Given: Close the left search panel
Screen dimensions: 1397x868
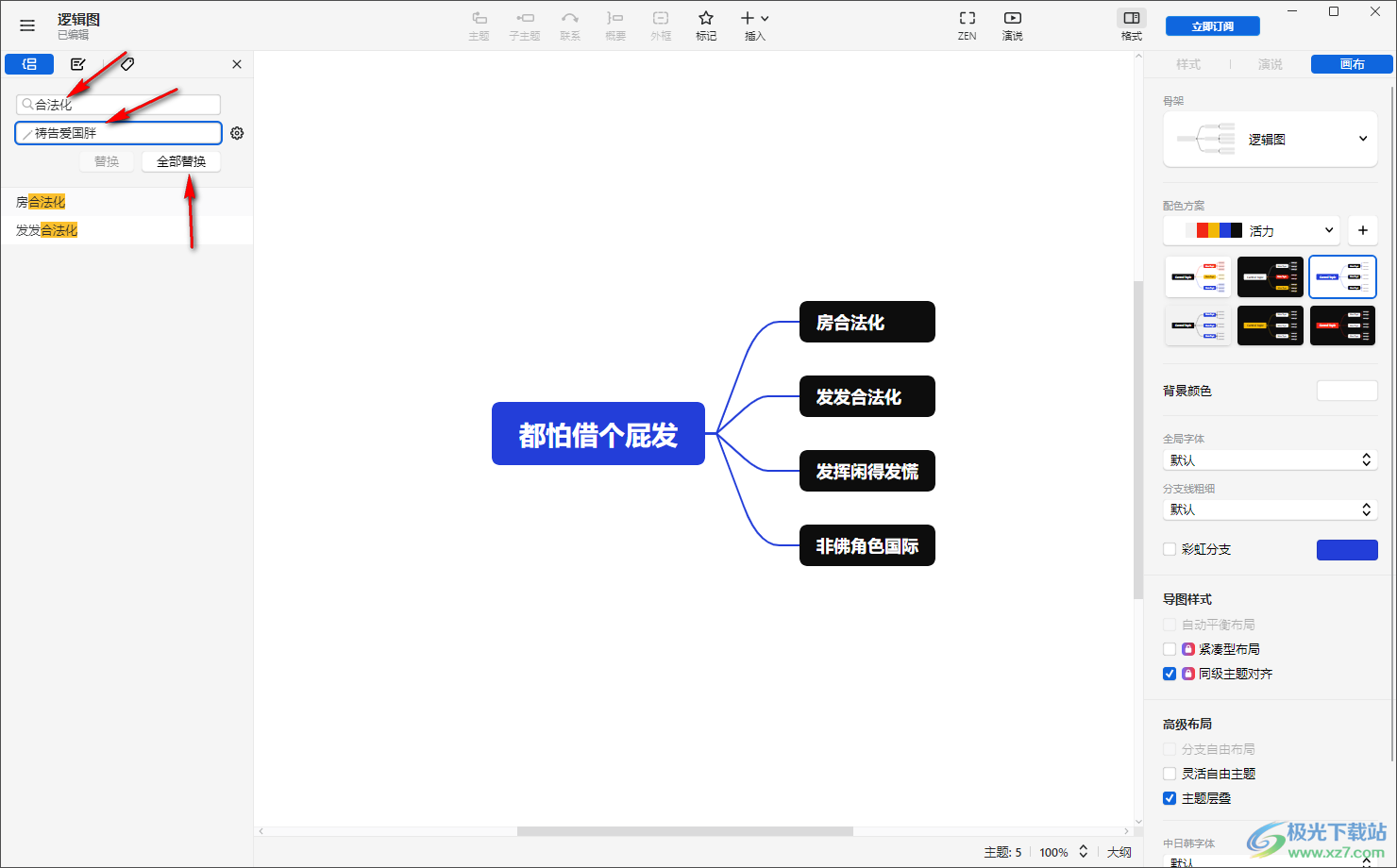Looking at the screenshot, I should point(237,64).
